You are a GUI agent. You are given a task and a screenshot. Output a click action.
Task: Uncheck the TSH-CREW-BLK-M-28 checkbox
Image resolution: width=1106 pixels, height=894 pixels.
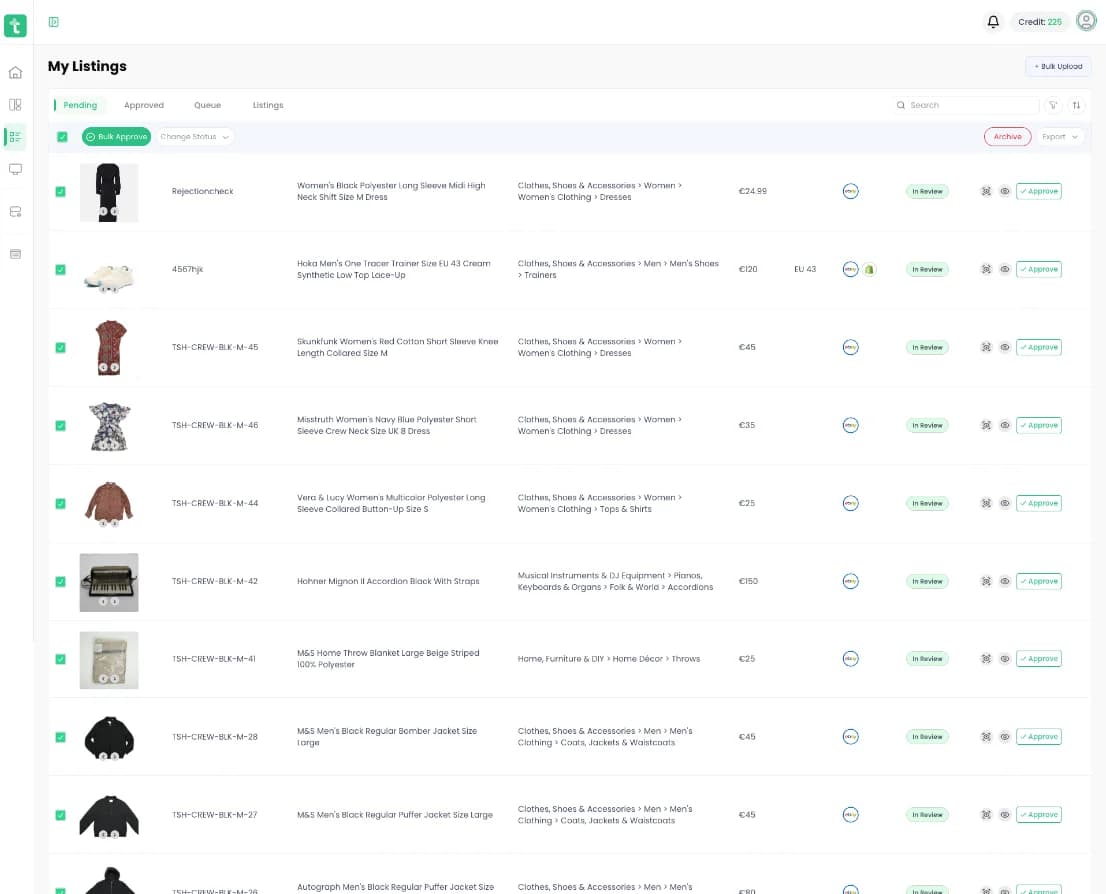[x=61, y=737]
